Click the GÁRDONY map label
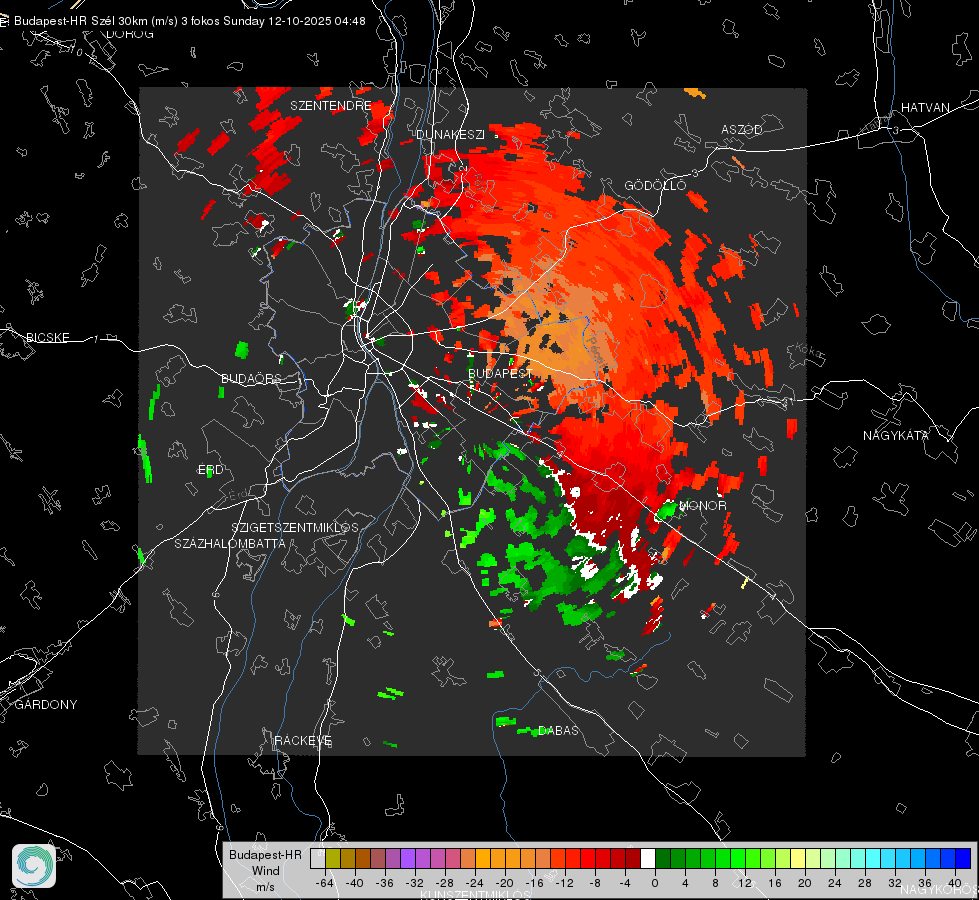This screenshot has height=900, width=979. tap(46, 705)
